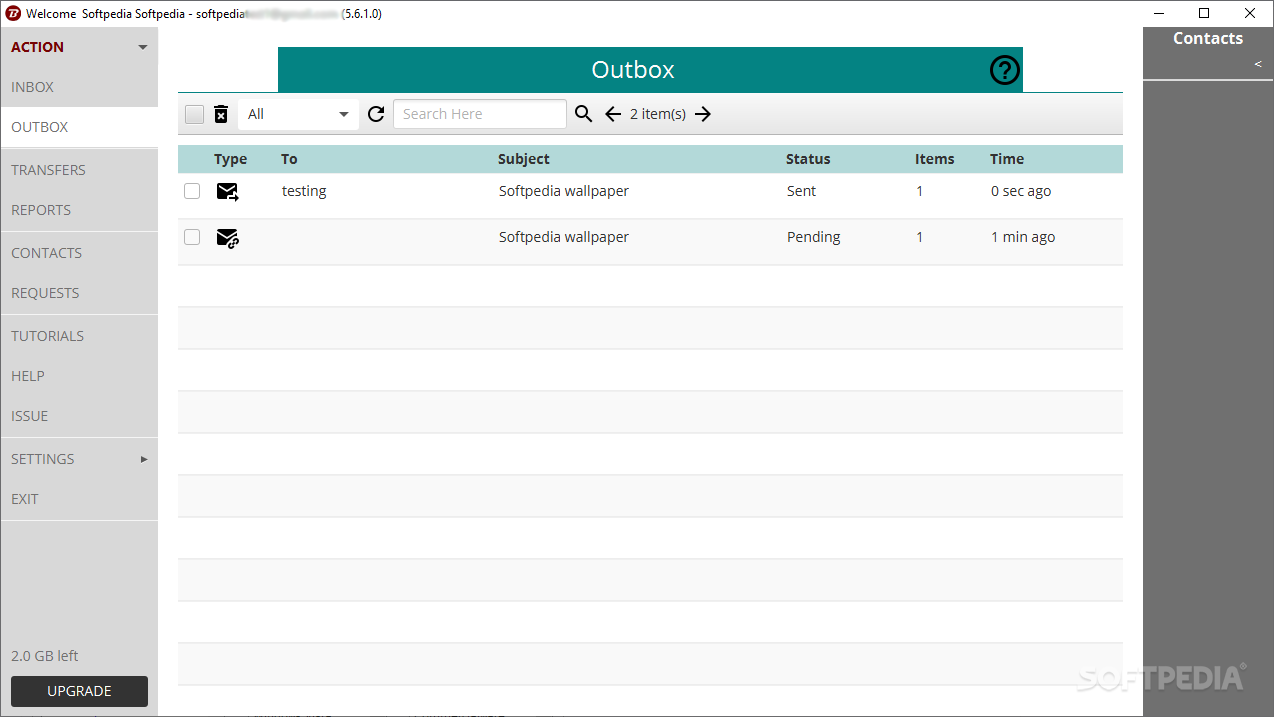Open REPORTS in the sidebar

click(79, 210)
